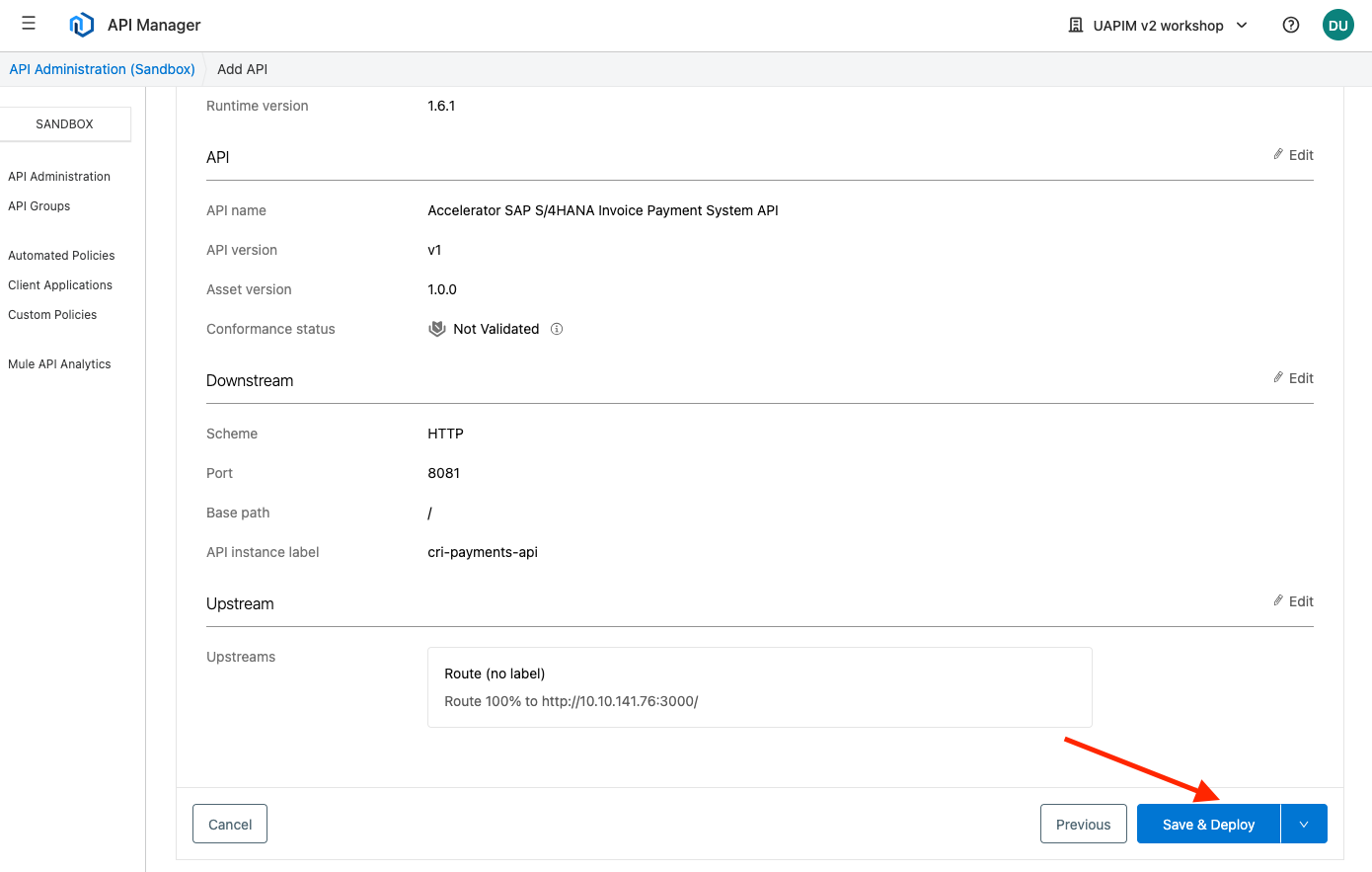
Task: Open API Groups in the sidebar
Action: pos(39,206)
